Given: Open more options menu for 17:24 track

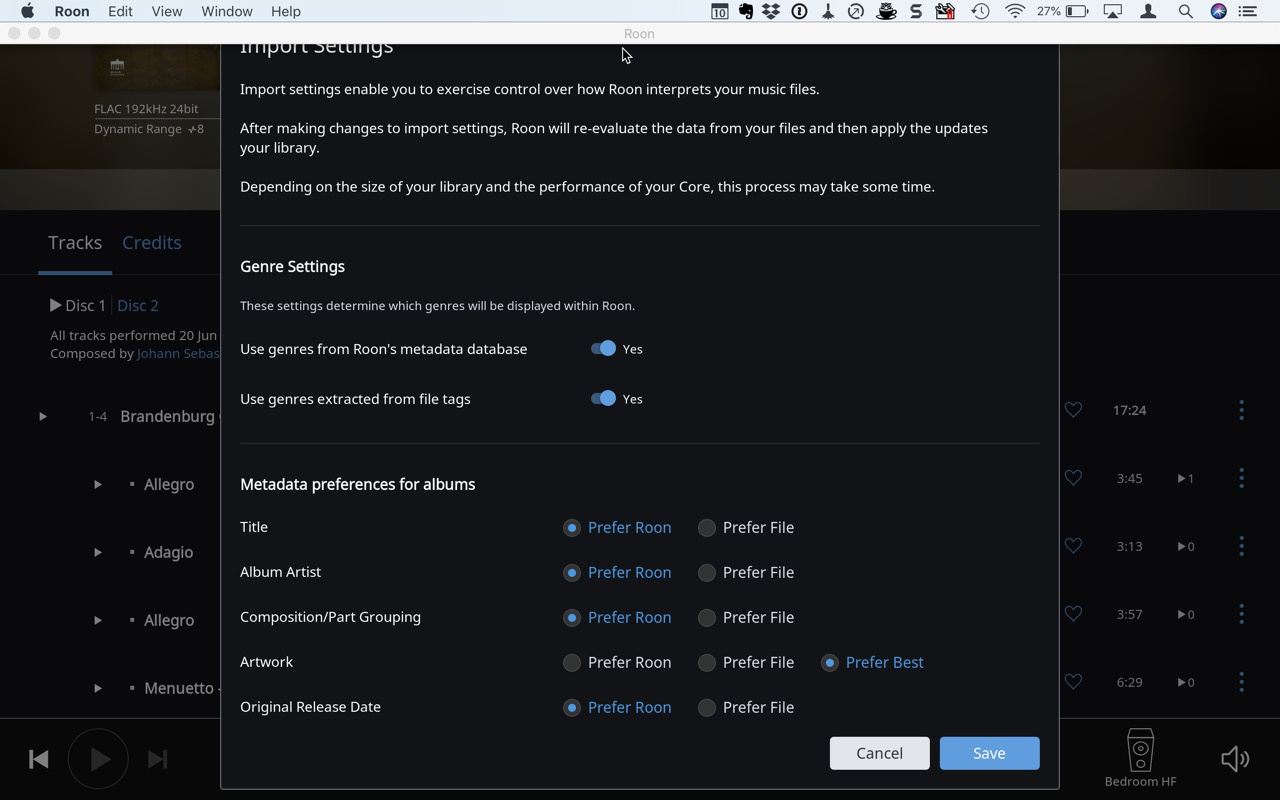Looking at the screenshot, I should tap(1241, 410).
